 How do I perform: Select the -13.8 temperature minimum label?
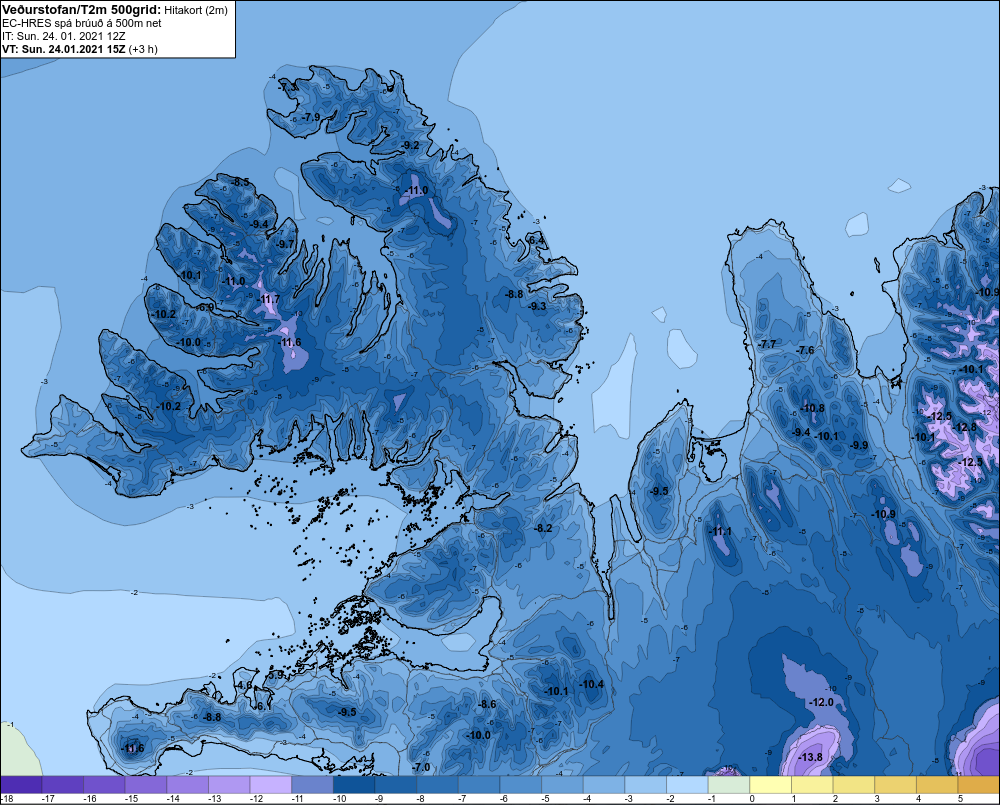pos(810,757)
